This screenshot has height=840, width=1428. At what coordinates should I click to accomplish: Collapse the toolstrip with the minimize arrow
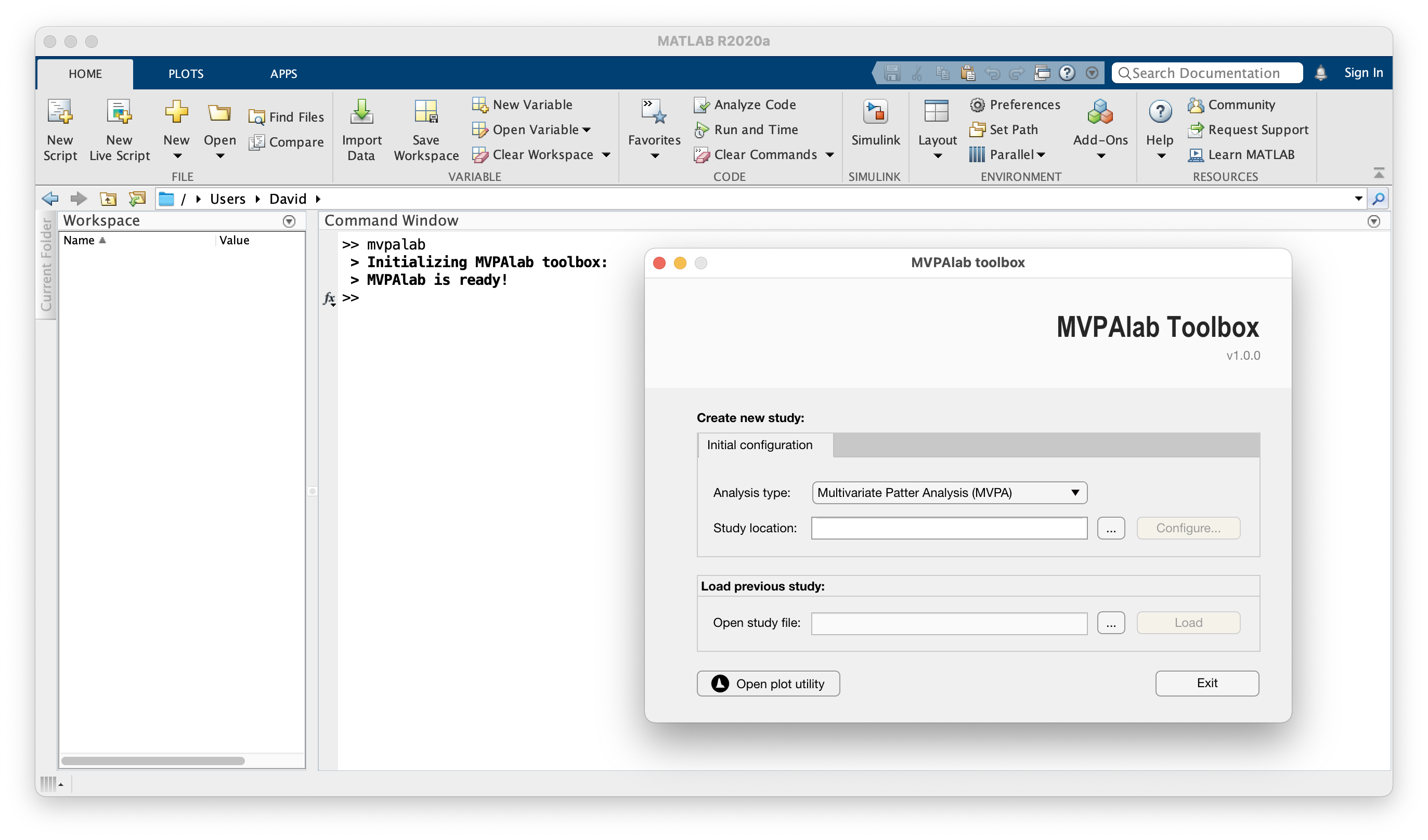click(1378, 173)
